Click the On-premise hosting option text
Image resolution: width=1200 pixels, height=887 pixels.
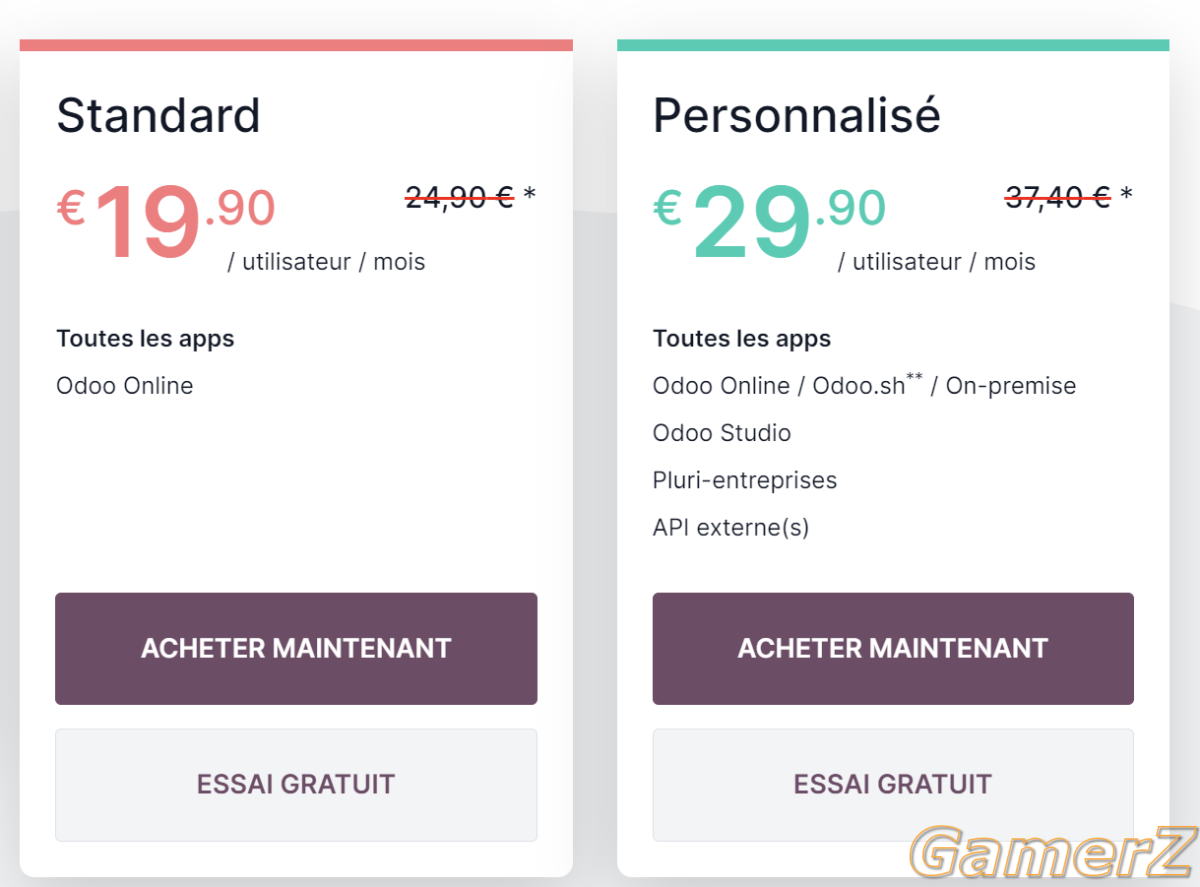pos(1011,386)
